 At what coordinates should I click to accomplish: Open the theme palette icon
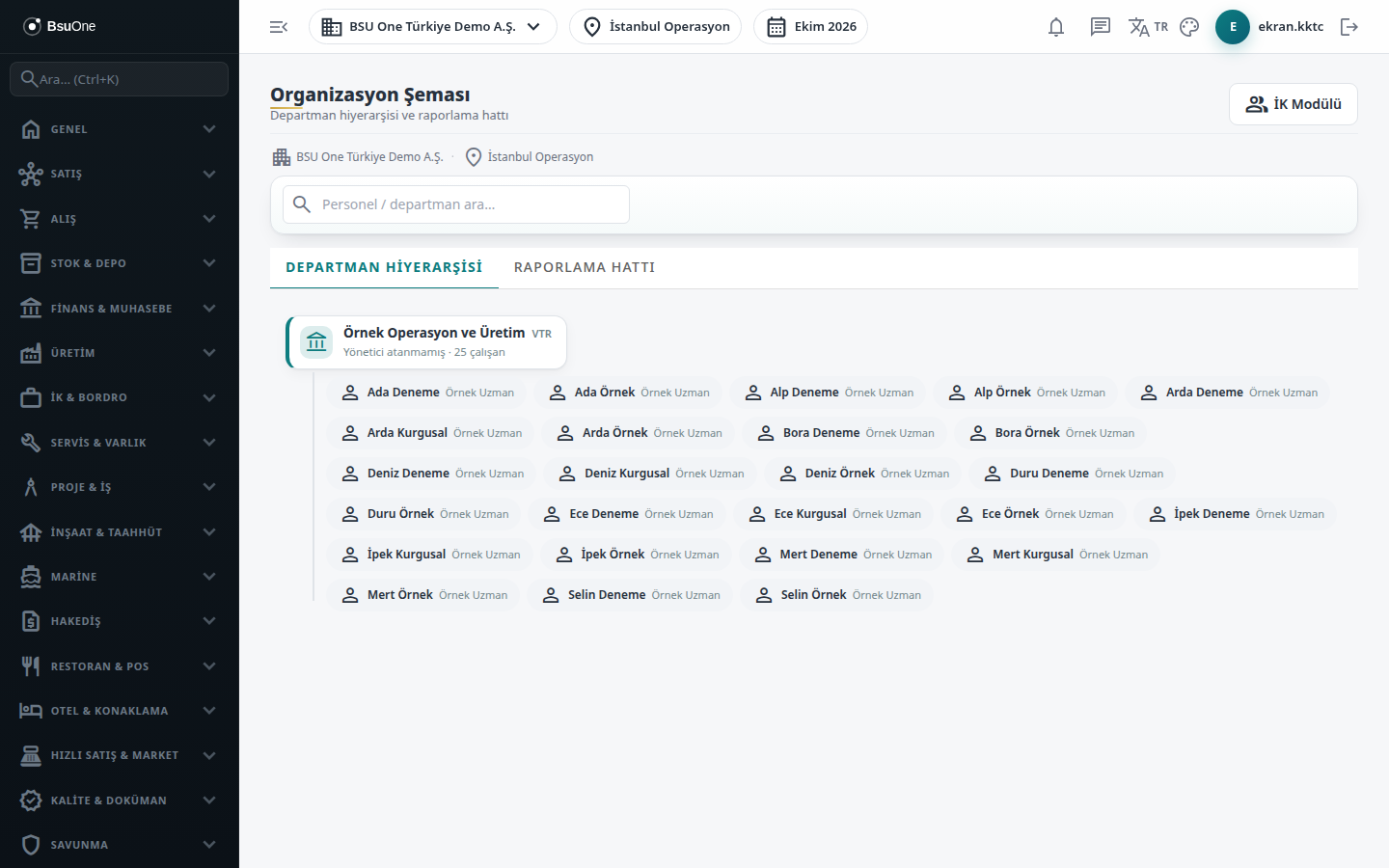pos(1189,27)
